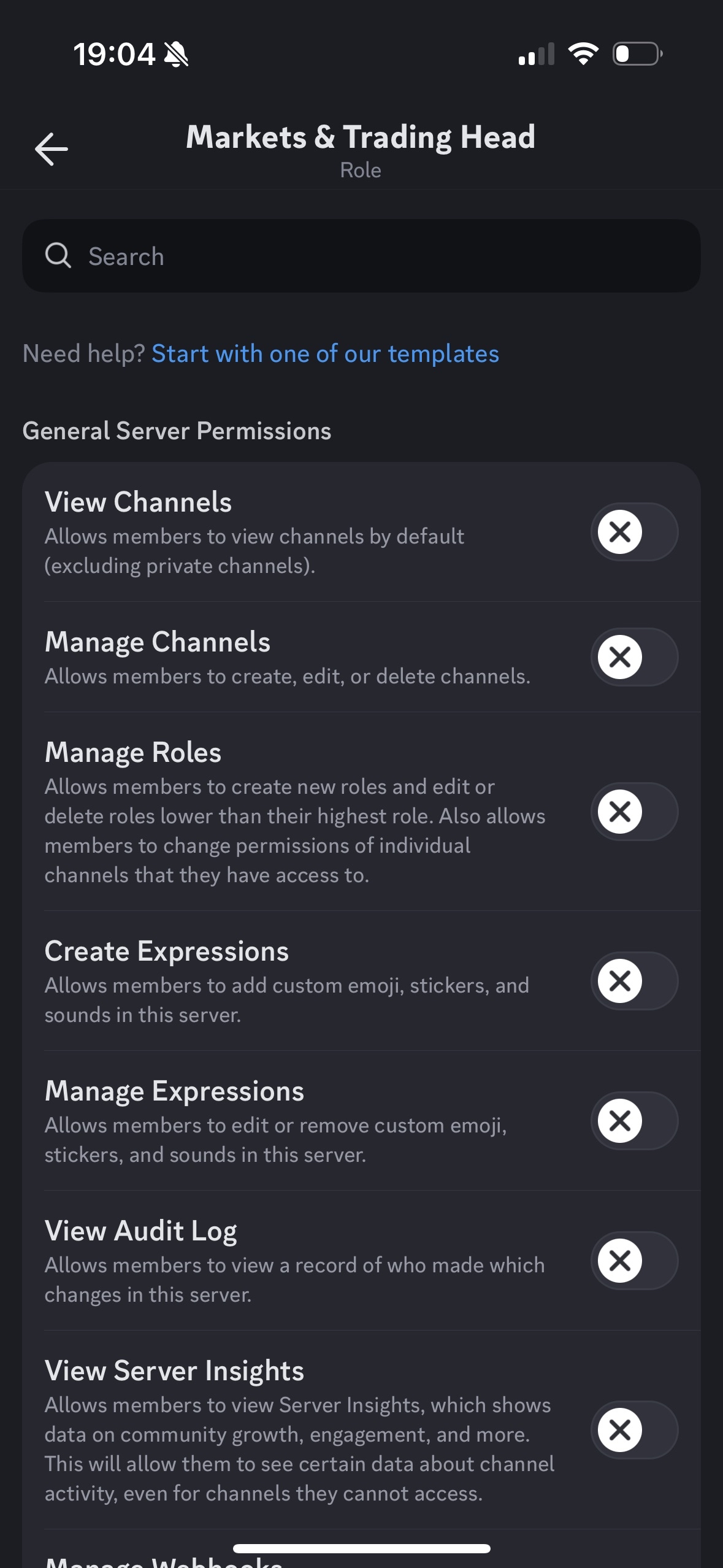Open the Start with one of our templates link
Image resolution: width=723 pixels, height=1568 pixels.
pyautogui.click(x=325, y=354)
